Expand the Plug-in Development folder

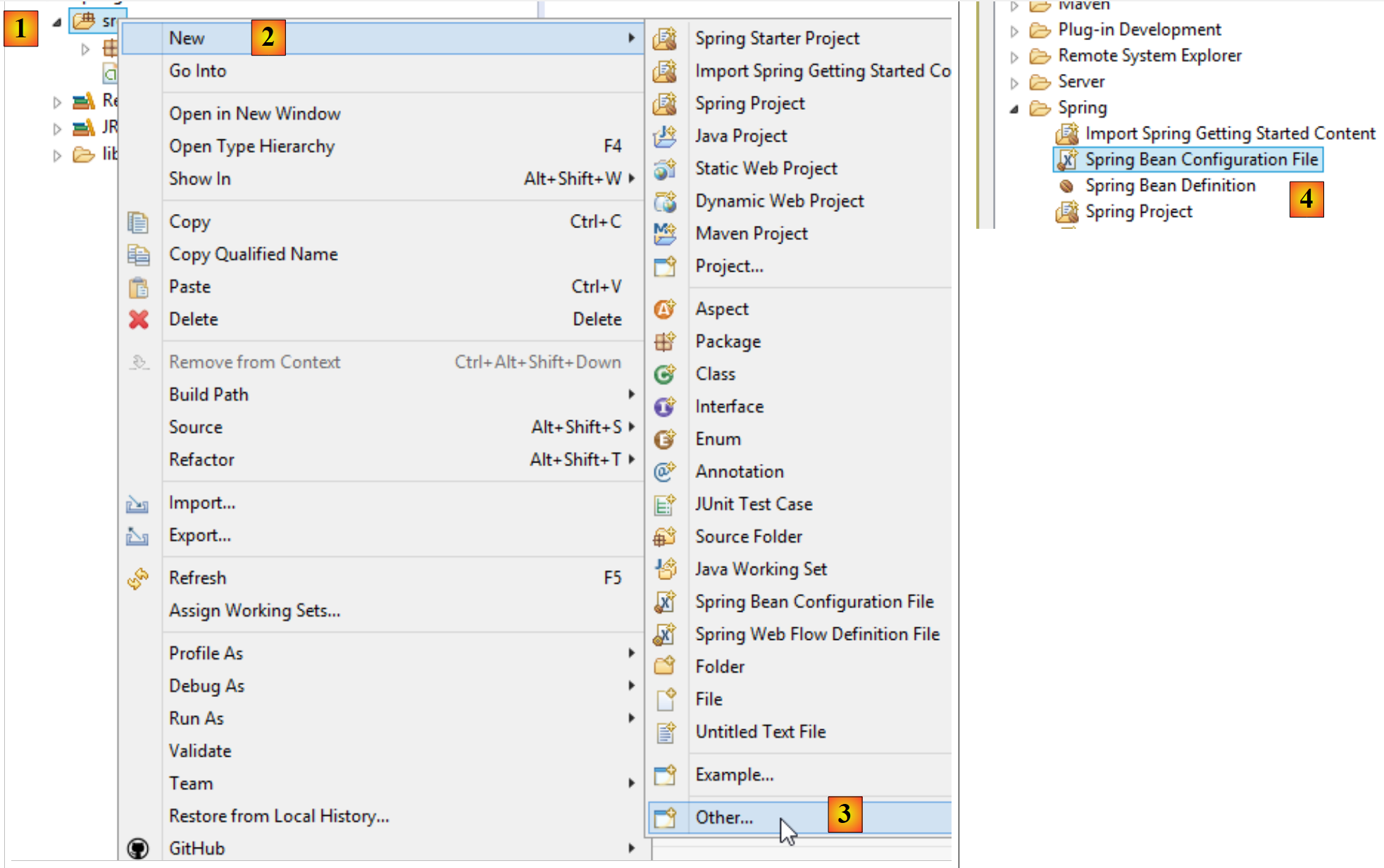tap(1014, 30)
